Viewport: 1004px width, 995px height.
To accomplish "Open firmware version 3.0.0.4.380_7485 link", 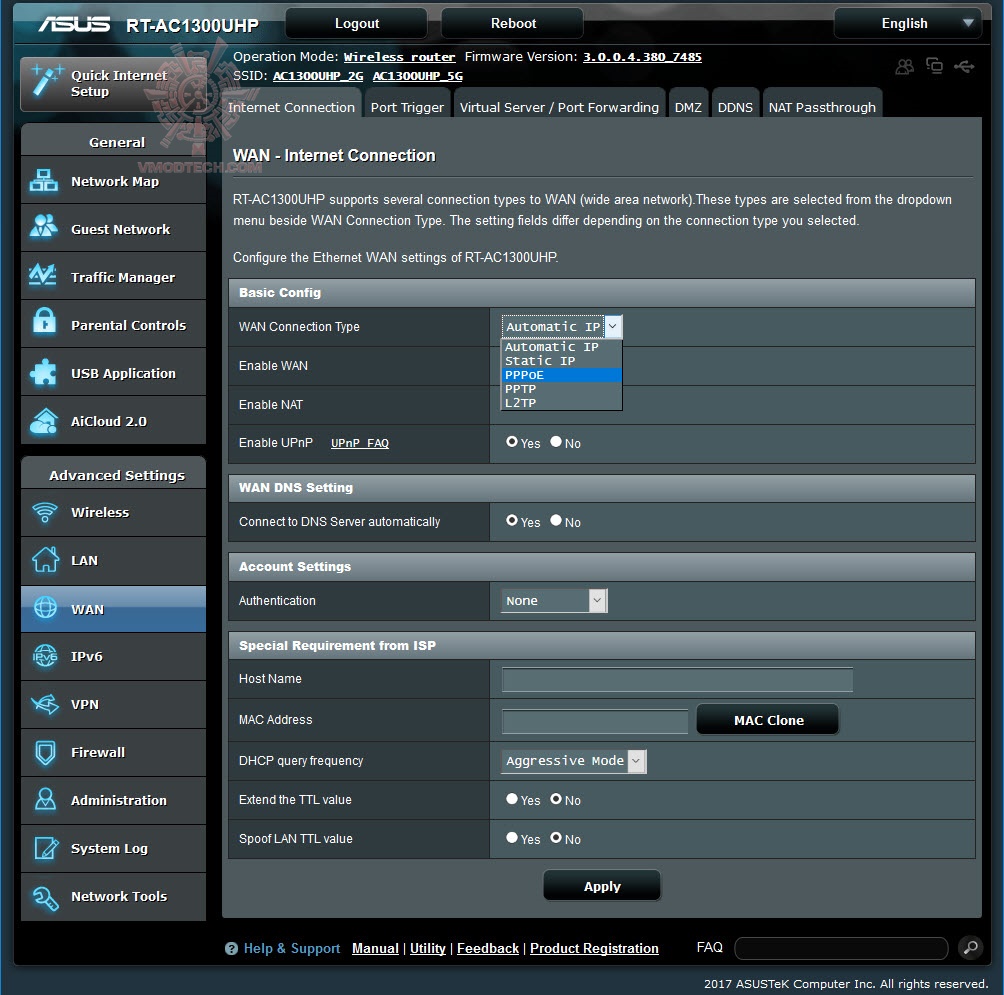I will [x=642, y=57].
